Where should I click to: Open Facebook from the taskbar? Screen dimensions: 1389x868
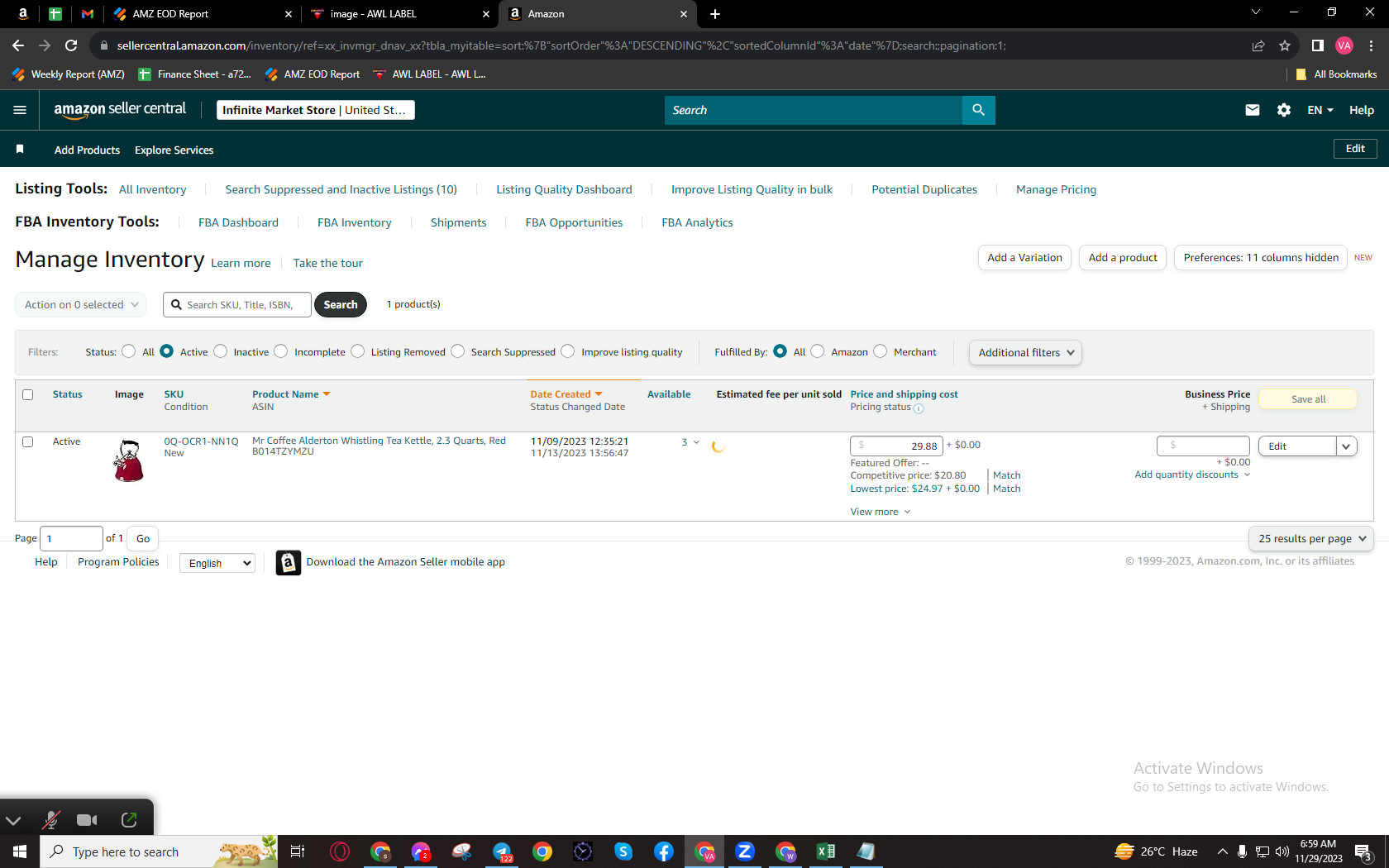tap(664, 851)
